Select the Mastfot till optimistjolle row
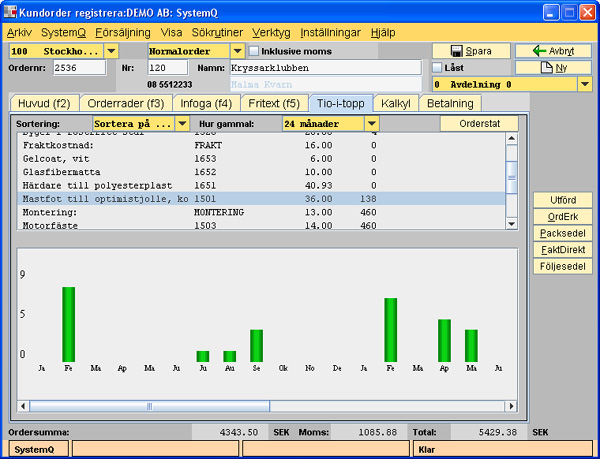This screenshot has width=600, height=459. click(261, 199)
